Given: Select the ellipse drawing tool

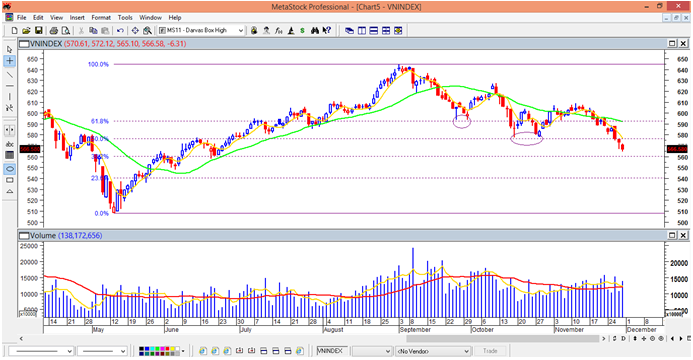Looking at the screenshot, I should click(x=10, y=169).
